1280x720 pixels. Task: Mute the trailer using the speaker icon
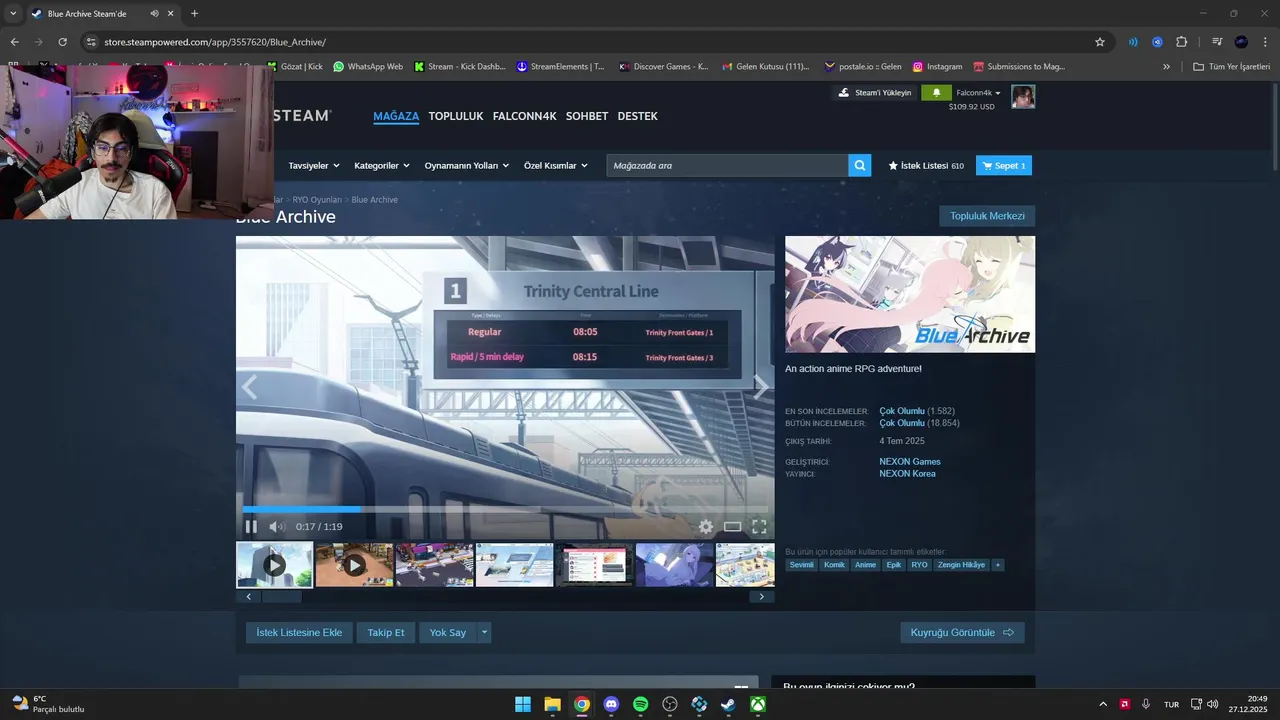tap(277, 527)
